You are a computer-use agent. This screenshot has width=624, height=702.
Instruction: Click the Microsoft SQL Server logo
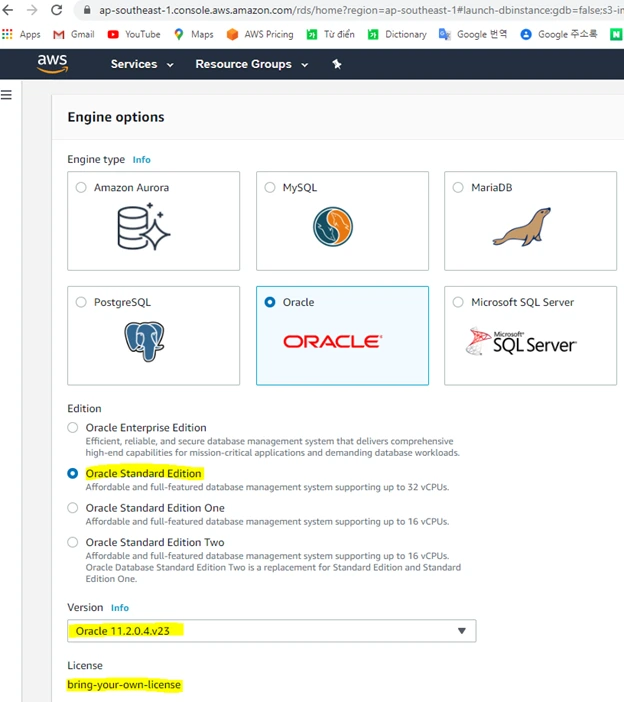coord(521,341)
